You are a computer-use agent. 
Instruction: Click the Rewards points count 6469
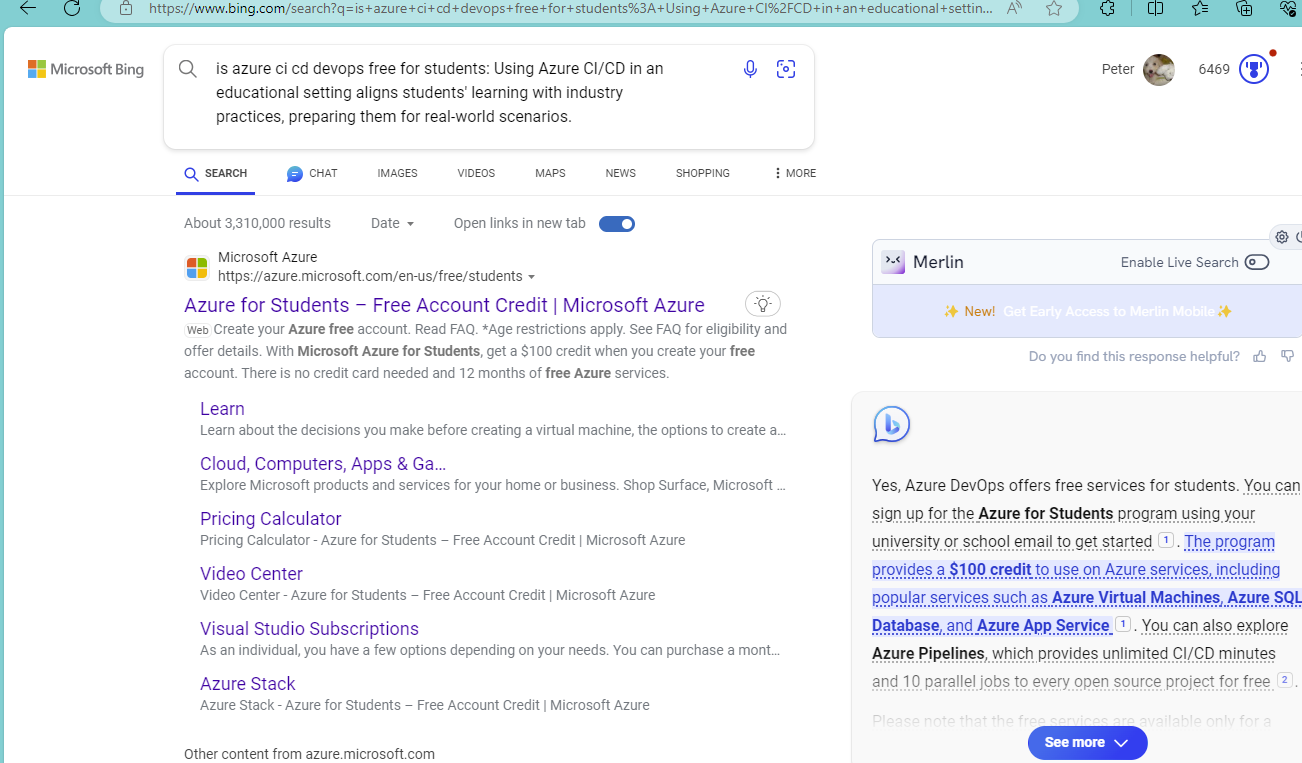[1214, 69]
